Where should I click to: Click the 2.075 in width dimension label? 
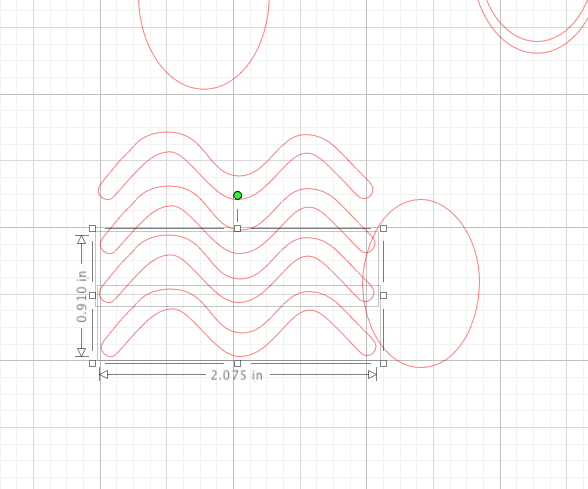point(237,375)
